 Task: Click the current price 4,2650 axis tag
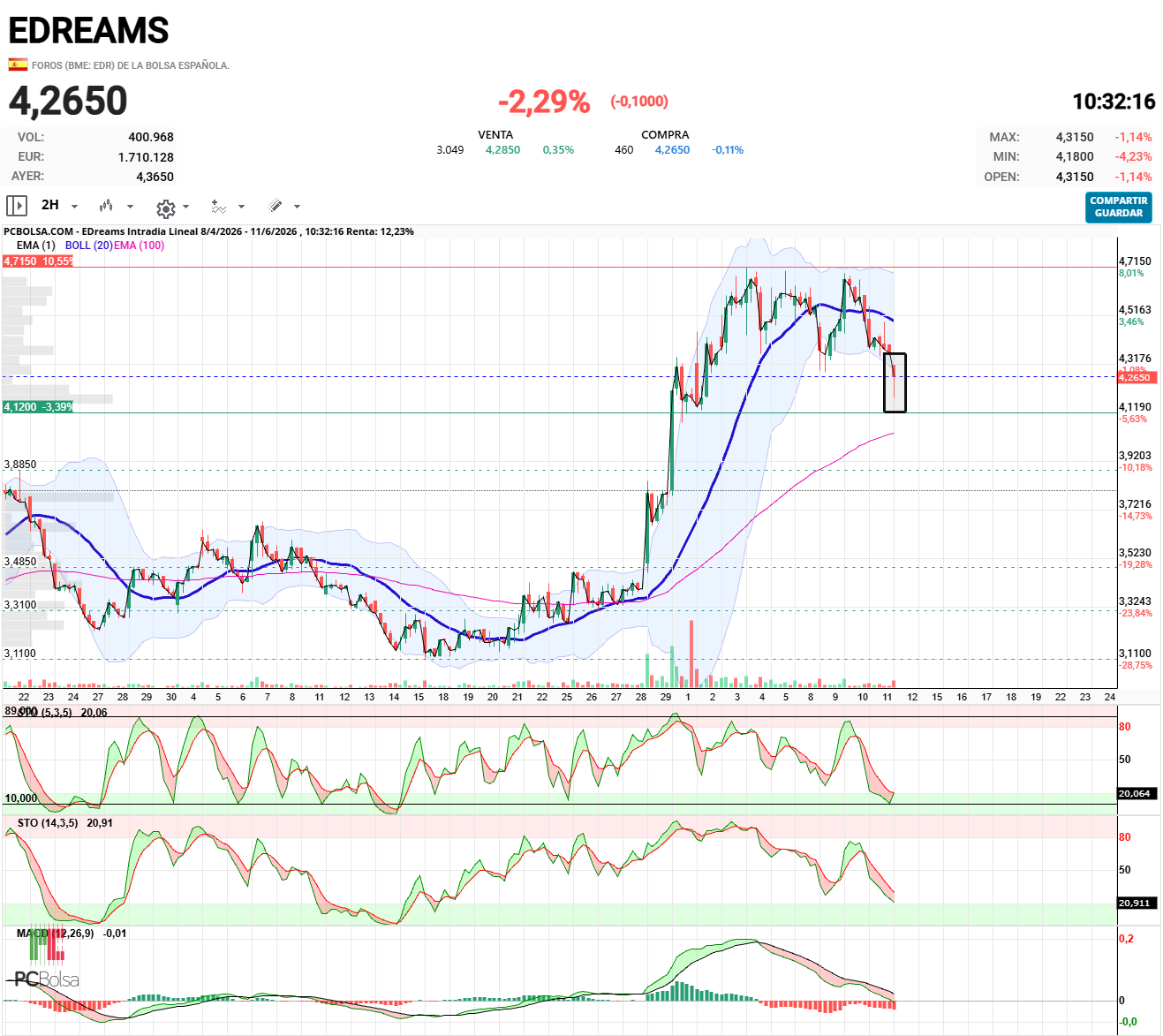[x=1135, y=377]
